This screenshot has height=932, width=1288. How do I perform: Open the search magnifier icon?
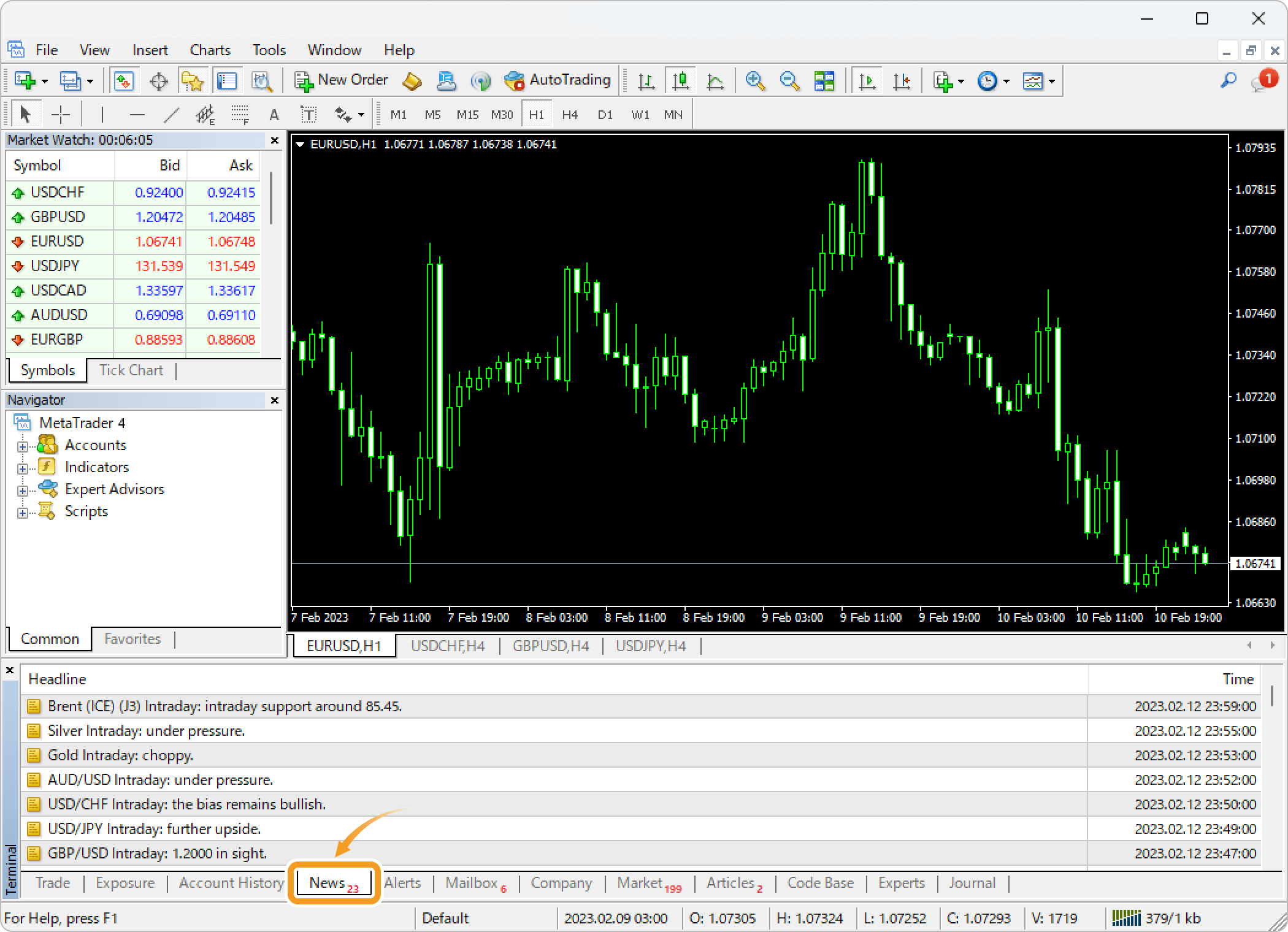click(x=1228, y=80)
